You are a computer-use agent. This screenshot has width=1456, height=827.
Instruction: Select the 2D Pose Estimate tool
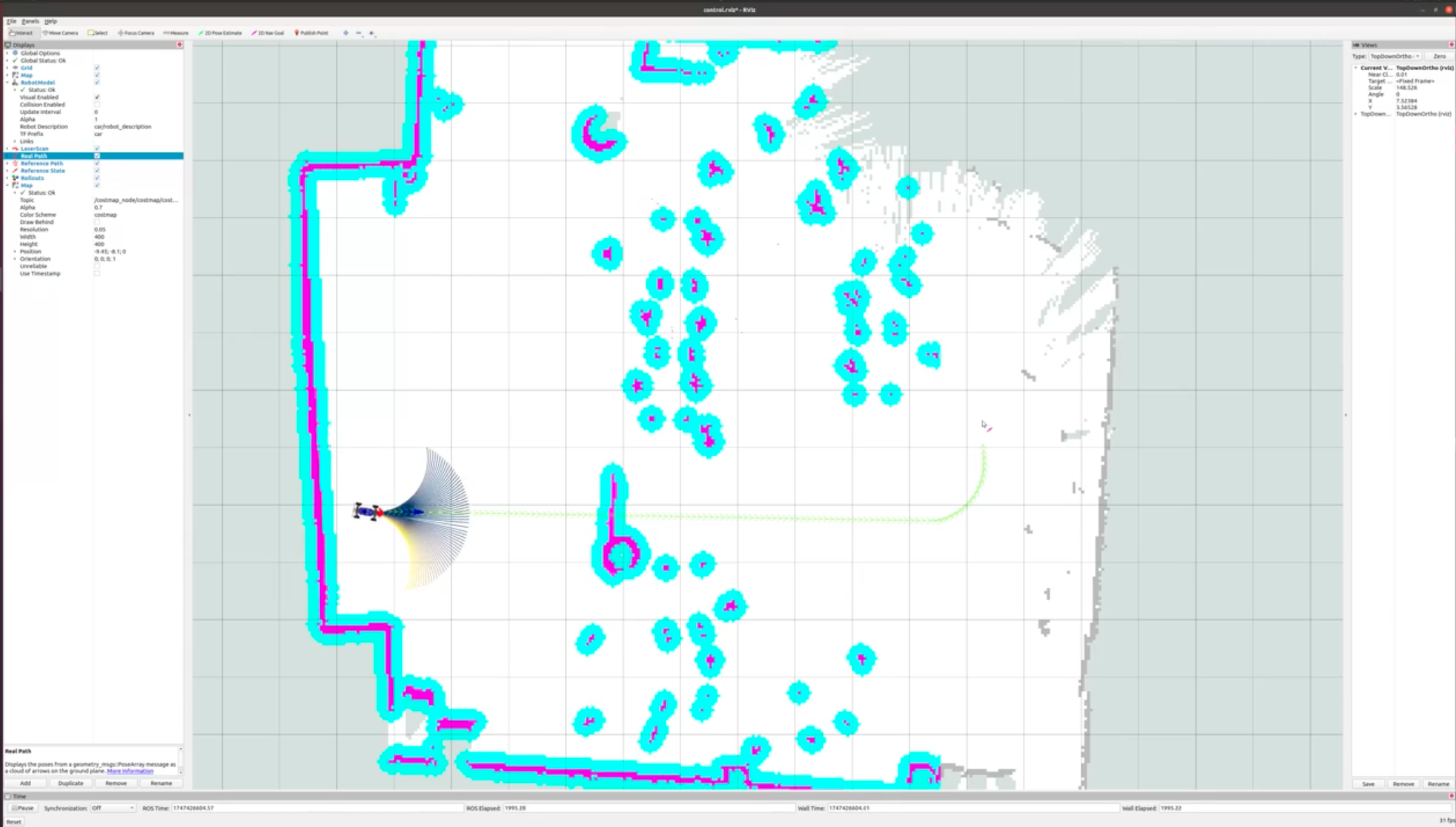[220, 32]
